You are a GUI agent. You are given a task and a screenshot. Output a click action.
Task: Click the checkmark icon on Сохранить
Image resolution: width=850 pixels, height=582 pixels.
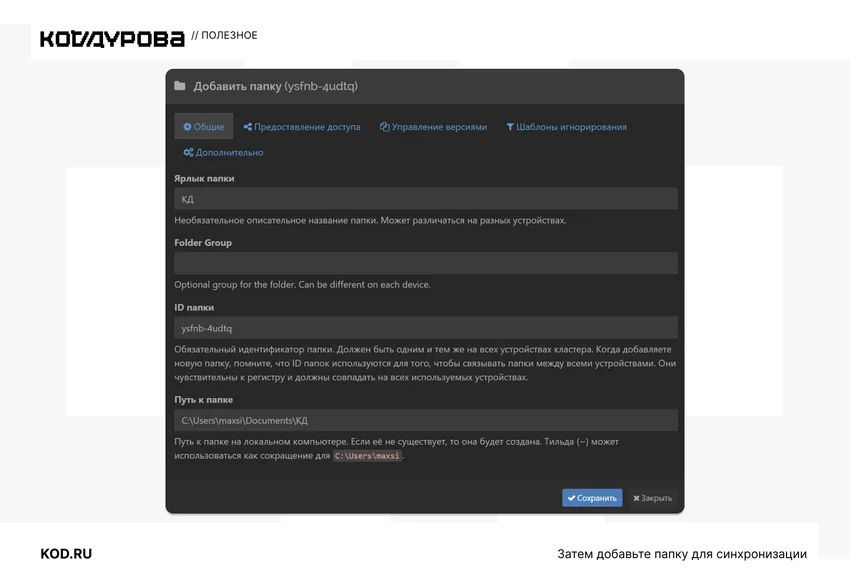click(571, 498)
